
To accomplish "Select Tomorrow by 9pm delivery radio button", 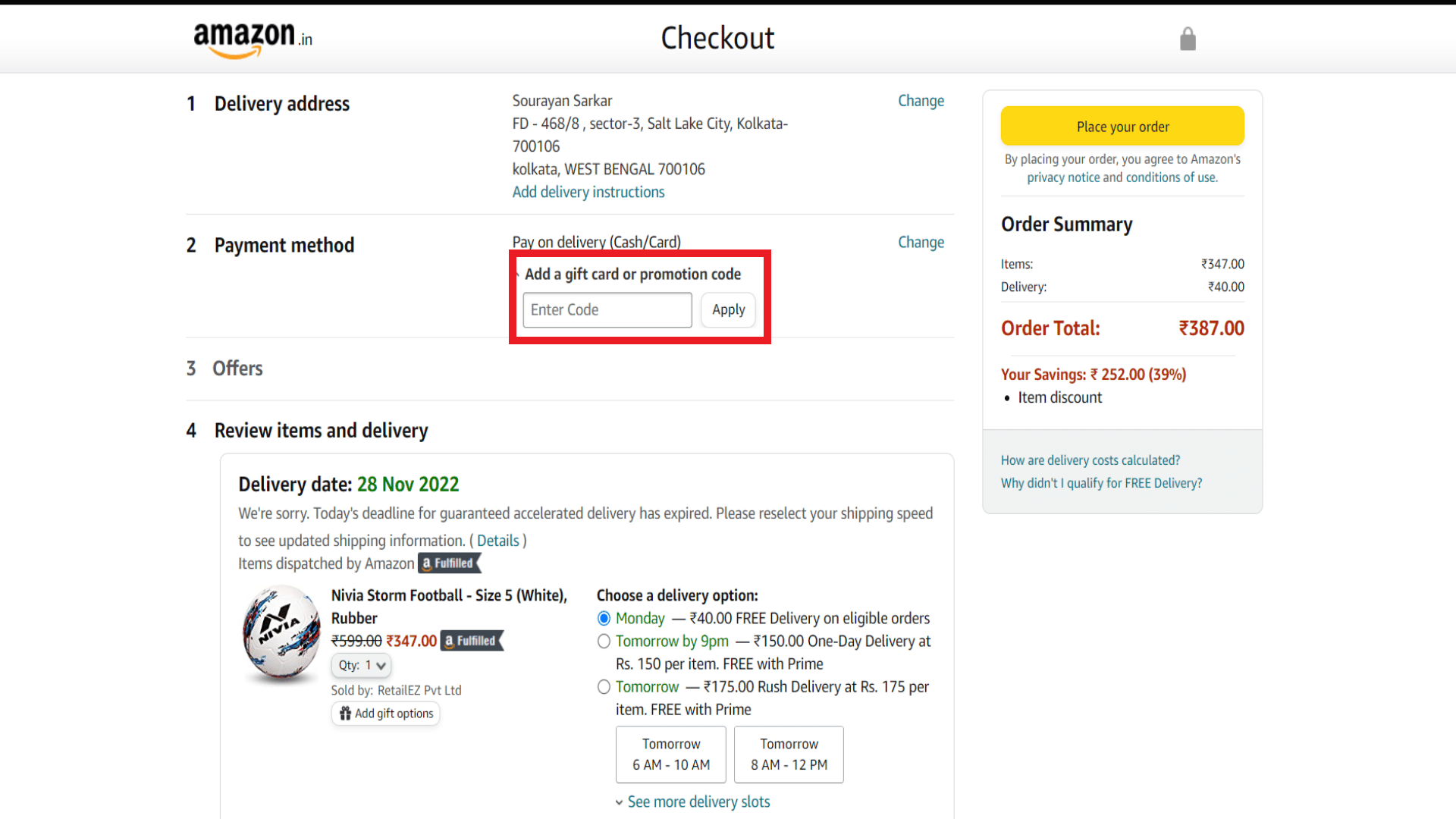I will (x=602, y=641).
